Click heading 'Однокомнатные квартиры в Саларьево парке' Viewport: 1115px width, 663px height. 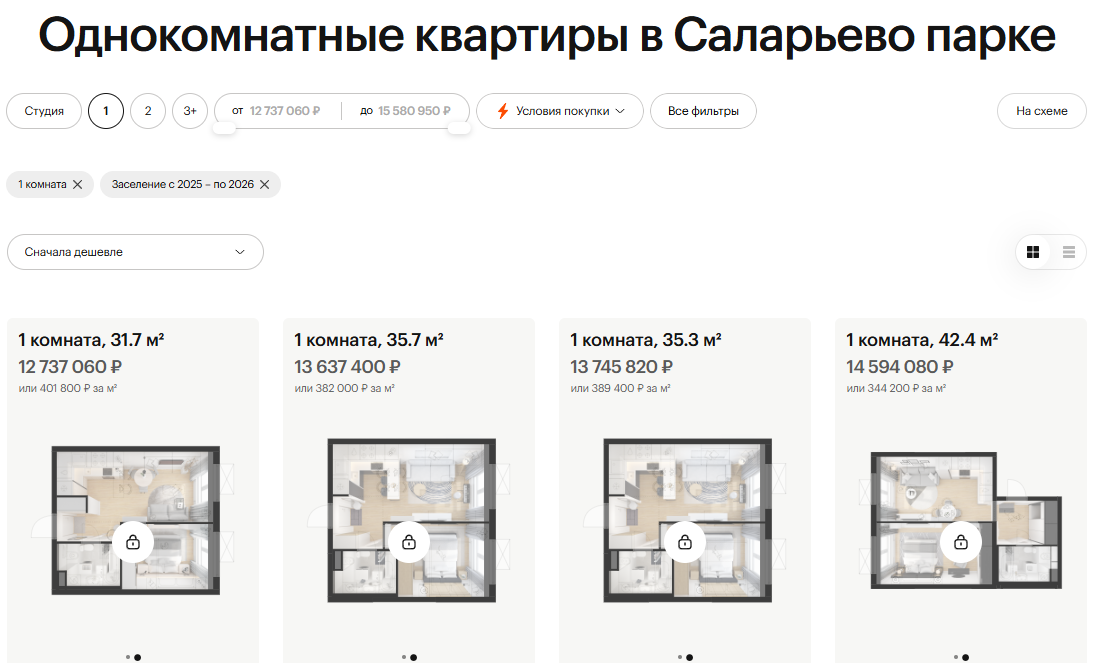(547, 36)
